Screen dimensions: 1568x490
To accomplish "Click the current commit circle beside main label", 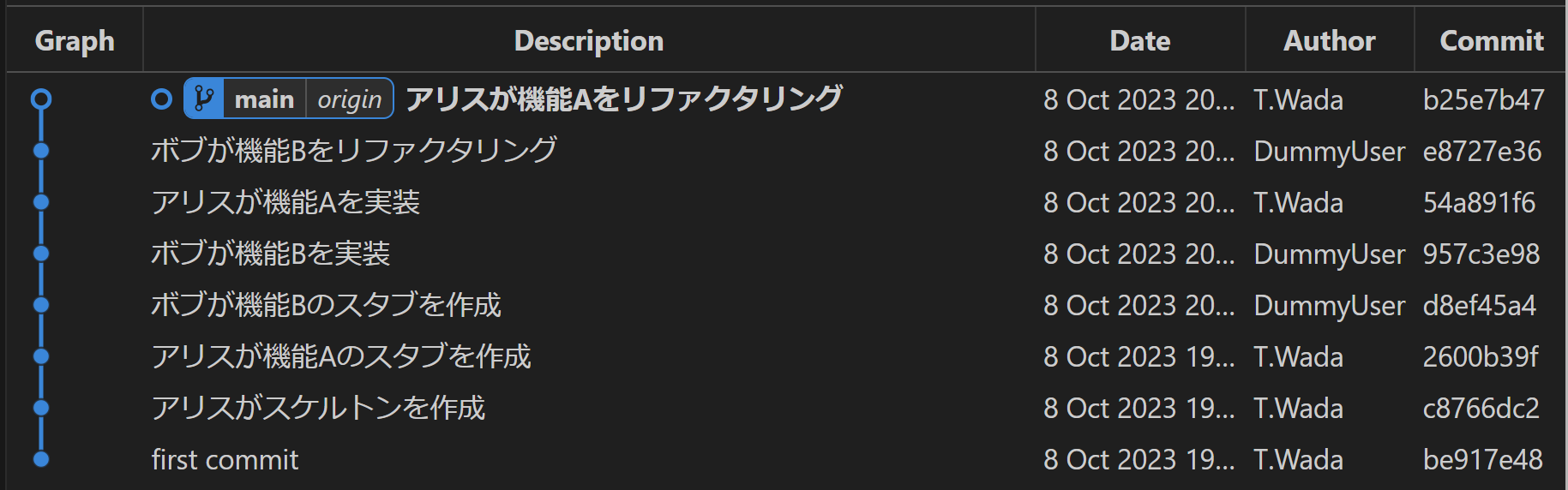I will coord(161,99).
